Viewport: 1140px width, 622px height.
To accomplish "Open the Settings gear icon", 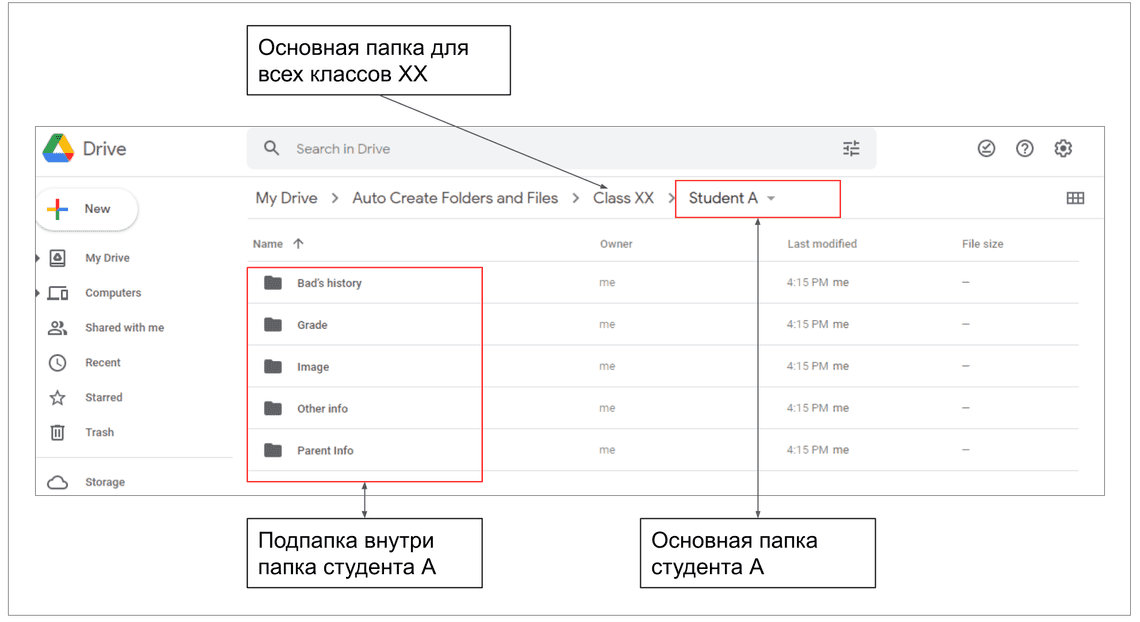I will 1063,149.
